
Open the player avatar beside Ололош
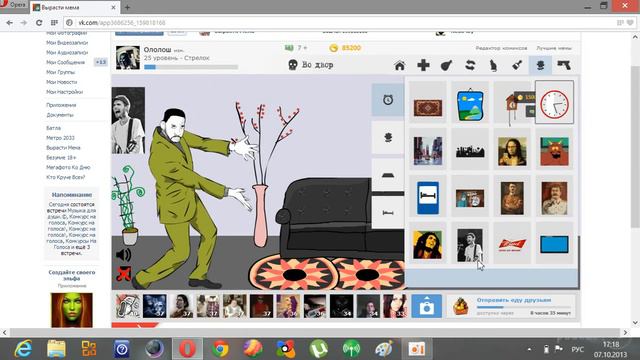coord(127,58)
